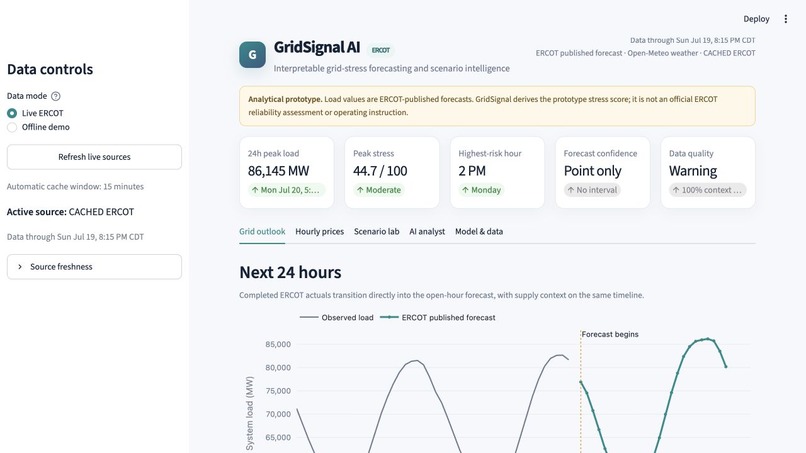
Task: Click the 100% context badge
Action: (x=707, y=190)
